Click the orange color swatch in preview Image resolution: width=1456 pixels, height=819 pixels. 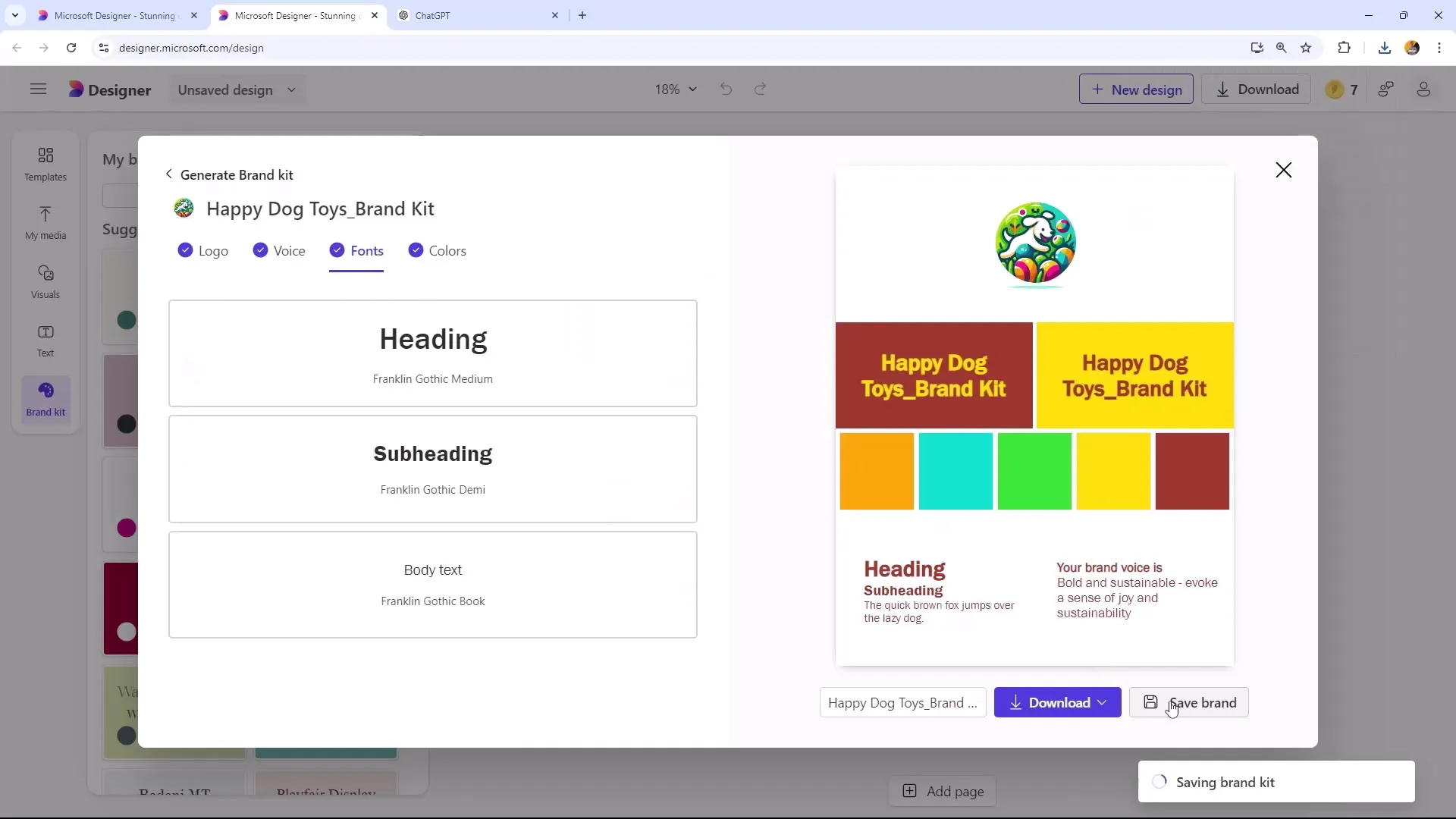(x=877, y=471)
